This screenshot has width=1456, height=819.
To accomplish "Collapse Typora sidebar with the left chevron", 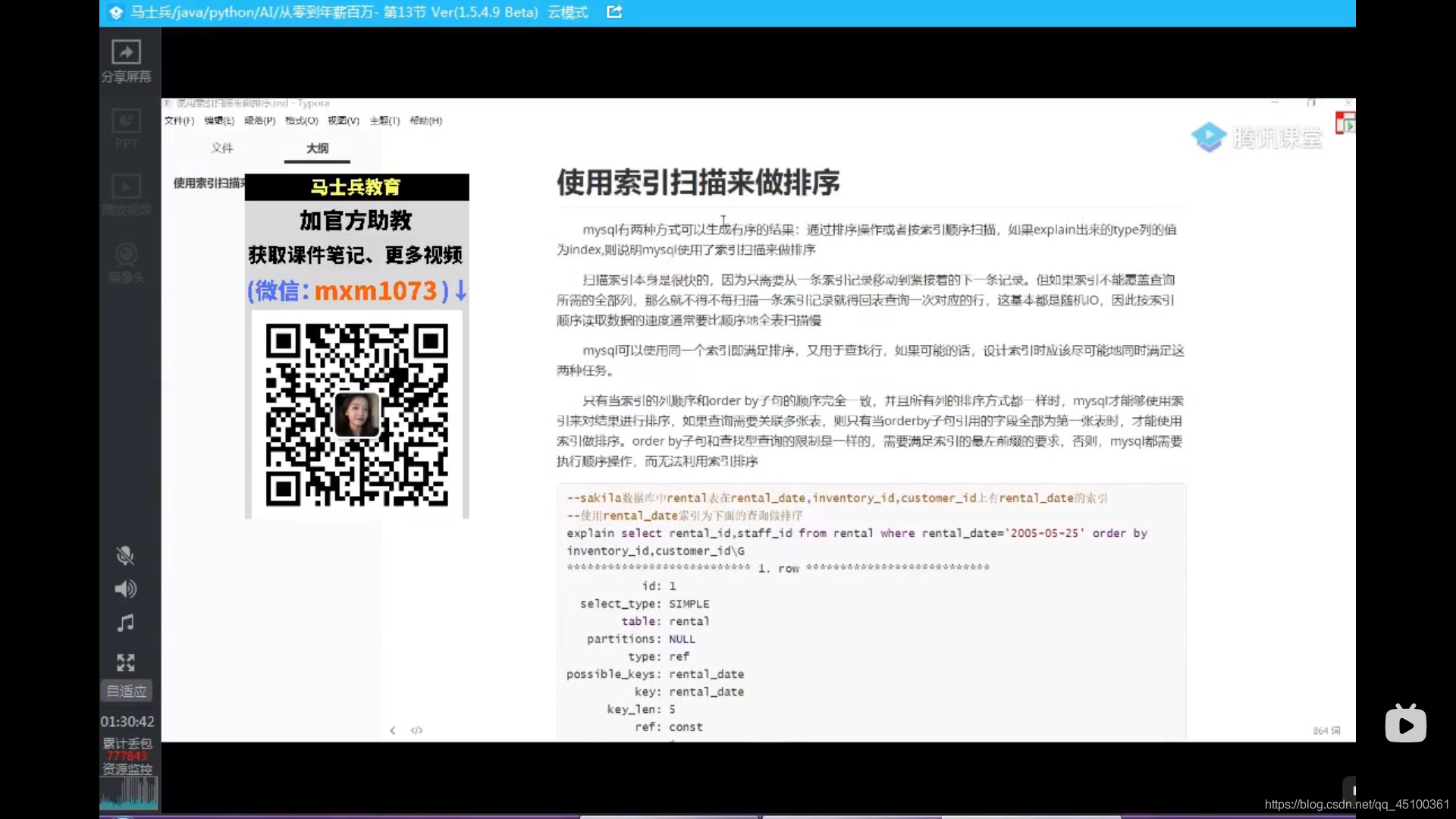I will click(x=392, y=730).
